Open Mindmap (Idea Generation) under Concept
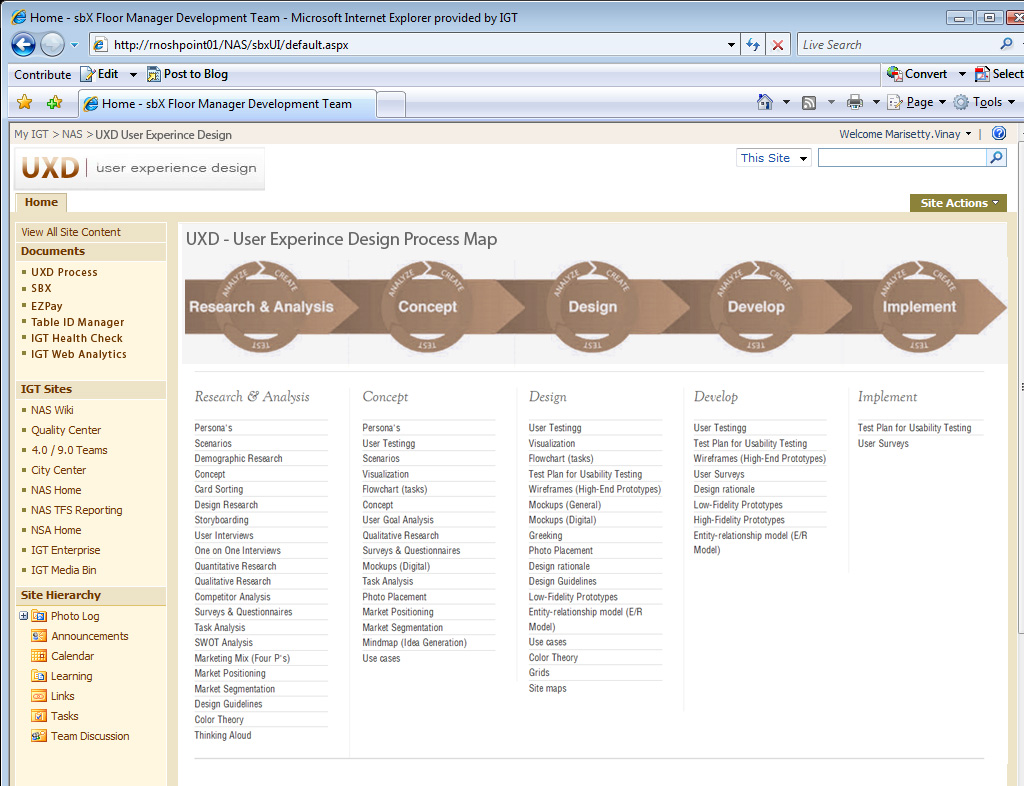1024x786 pixels. click(x=415, y=642)
